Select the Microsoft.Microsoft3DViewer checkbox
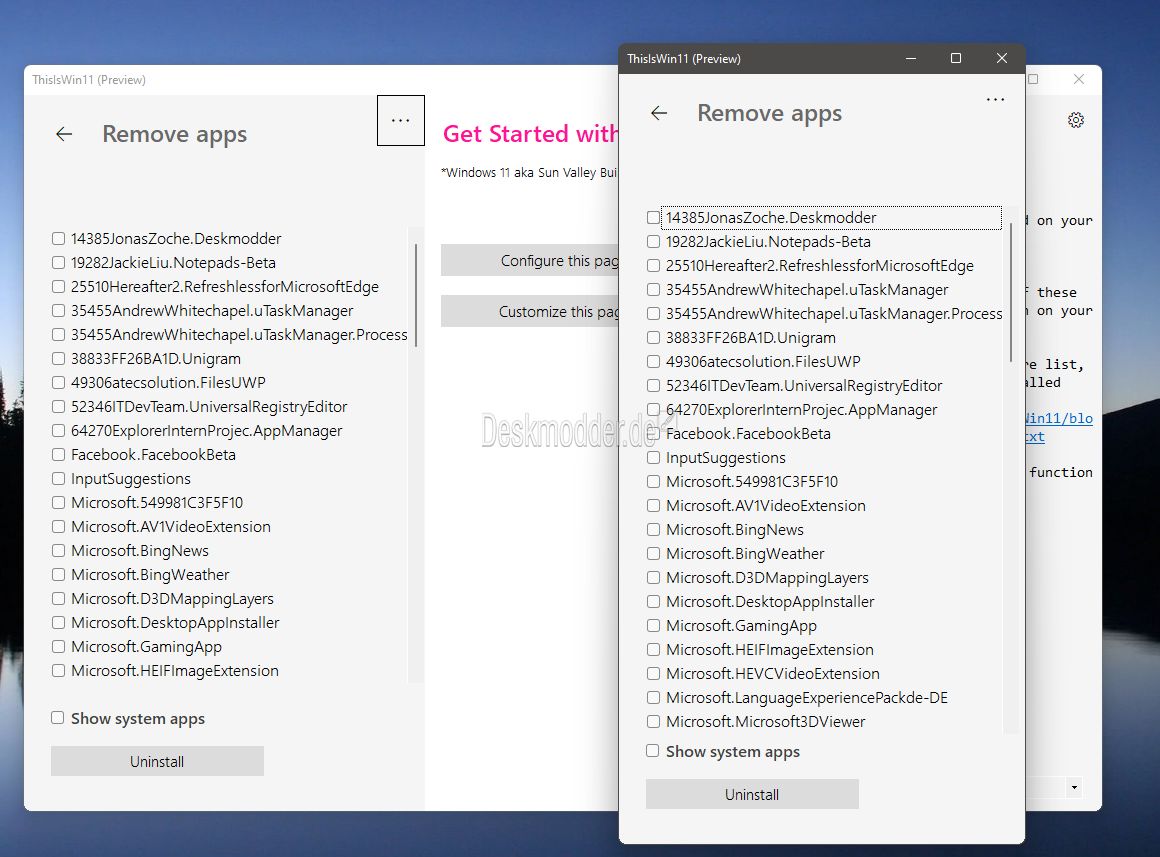This screenshot has width=1160, height=857. (653, 721)
